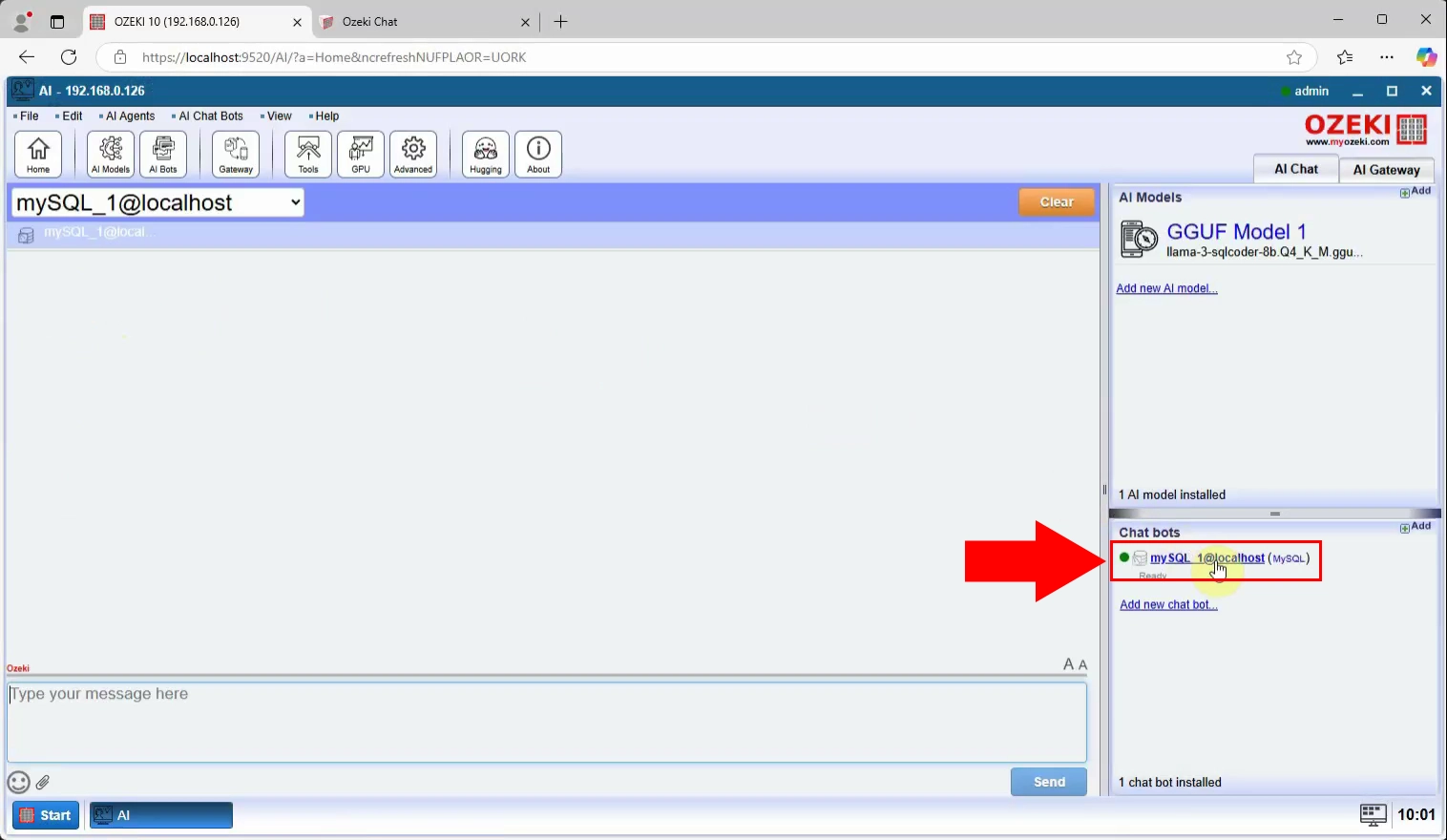Open the Tools toolbar icon
Screen dimensions: 1447x840
[308, 154]
